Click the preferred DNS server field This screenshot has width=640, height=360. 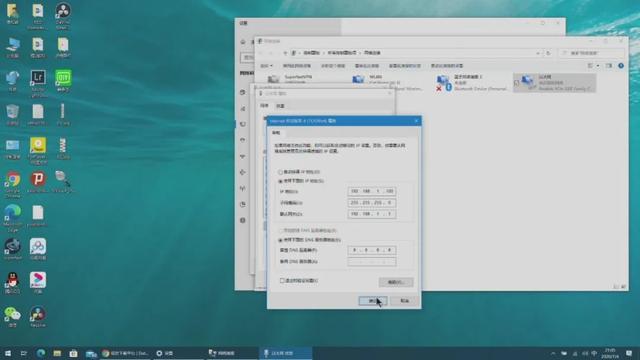pyautogui.click(x=372, y=250)
